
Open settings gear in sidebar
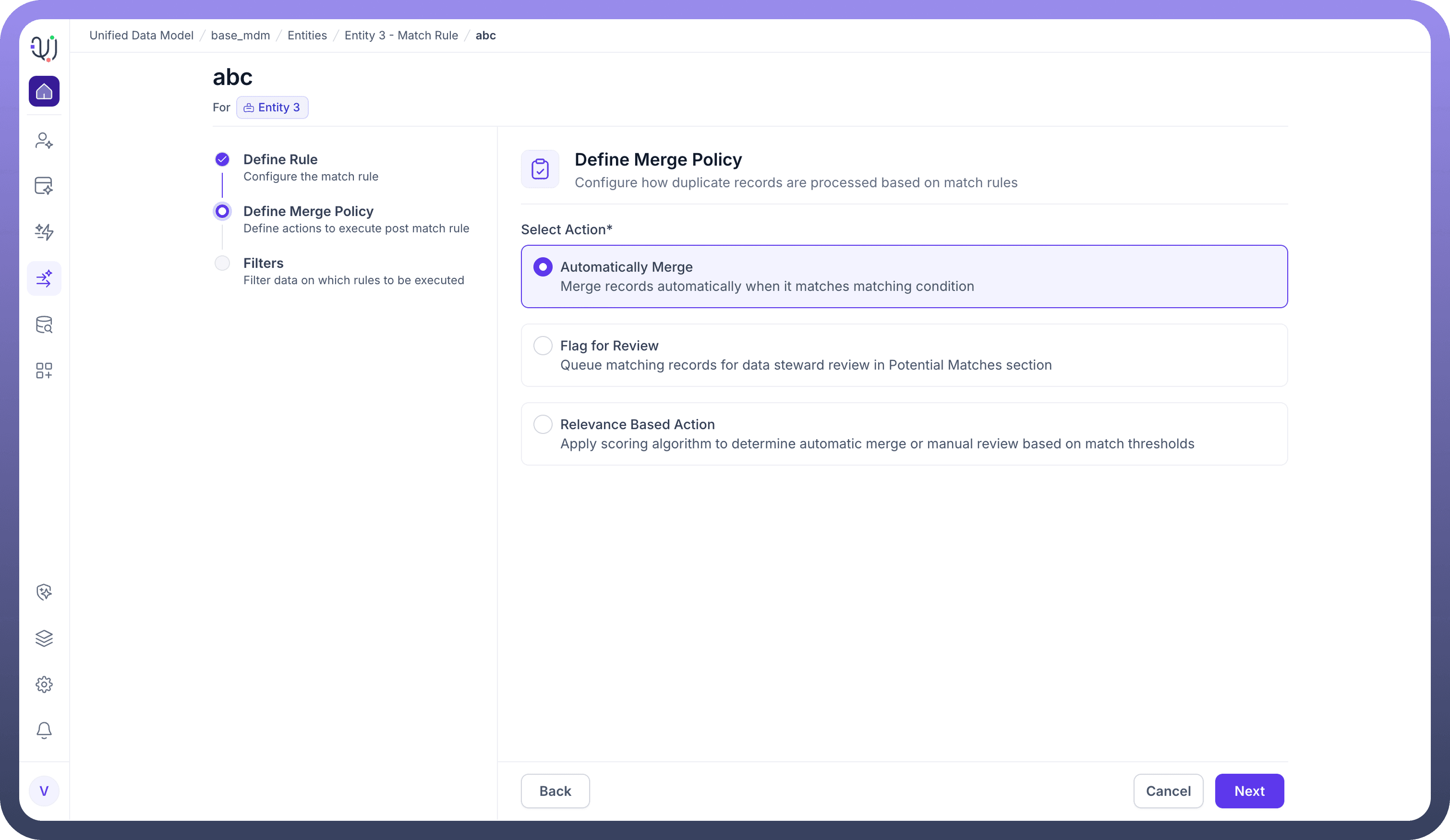[x=44, y=684]
